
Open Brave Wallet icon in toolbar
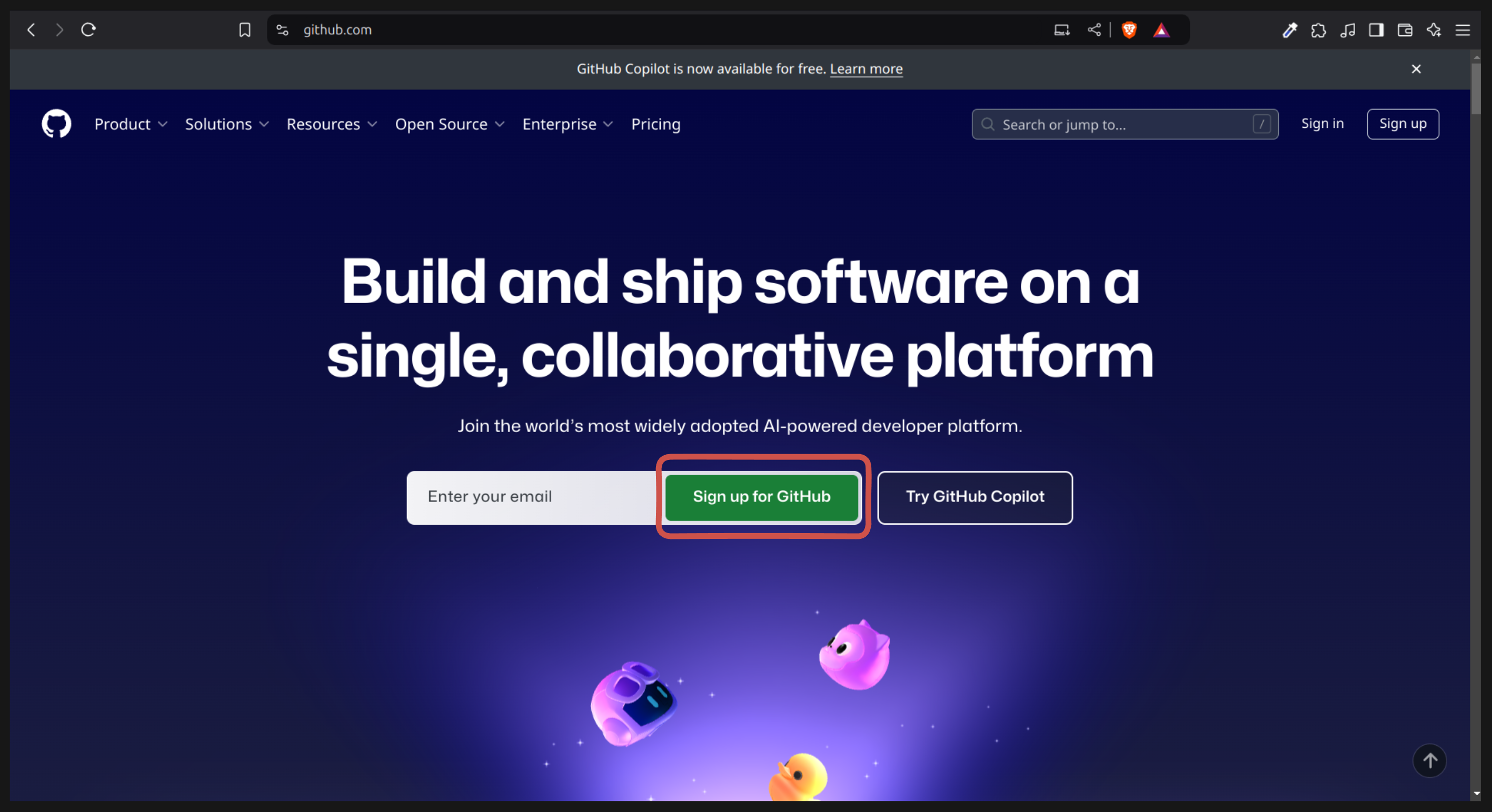tap(1405, 30)
